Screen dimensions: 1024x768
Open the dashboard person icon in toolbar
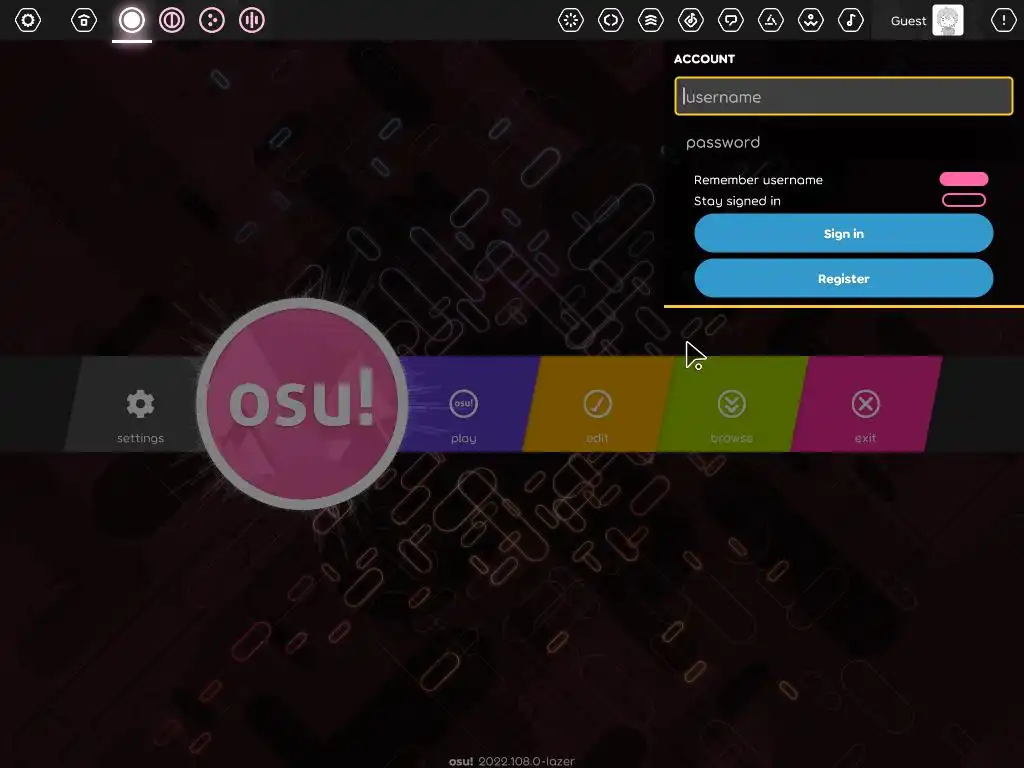pyautogui.click(x=810, y=20)
